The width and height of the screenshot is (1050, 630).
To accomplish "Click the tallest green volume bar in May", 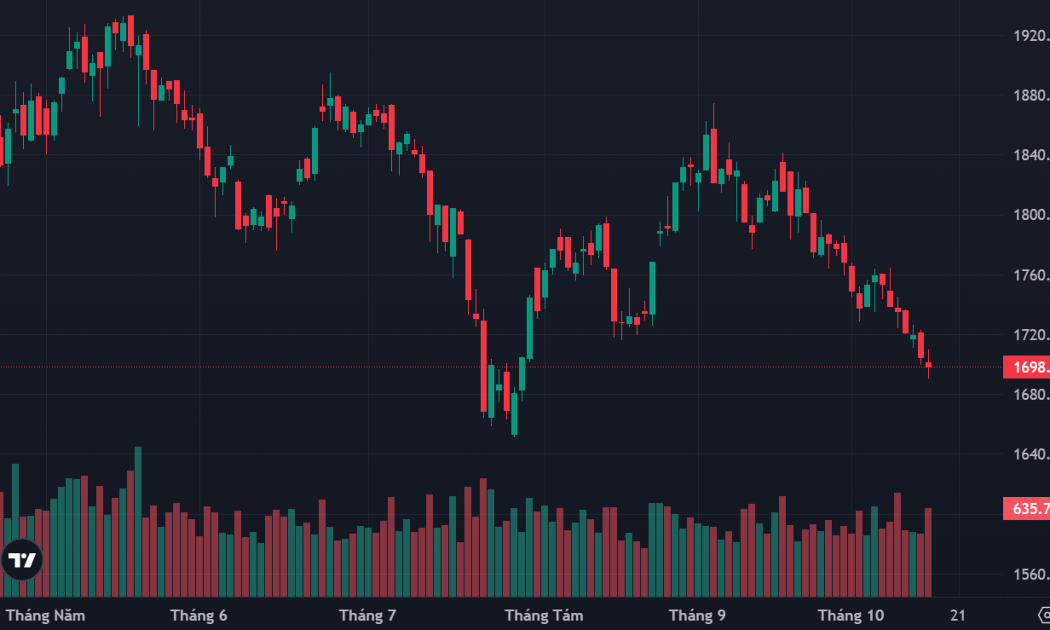I will (138, 522).
